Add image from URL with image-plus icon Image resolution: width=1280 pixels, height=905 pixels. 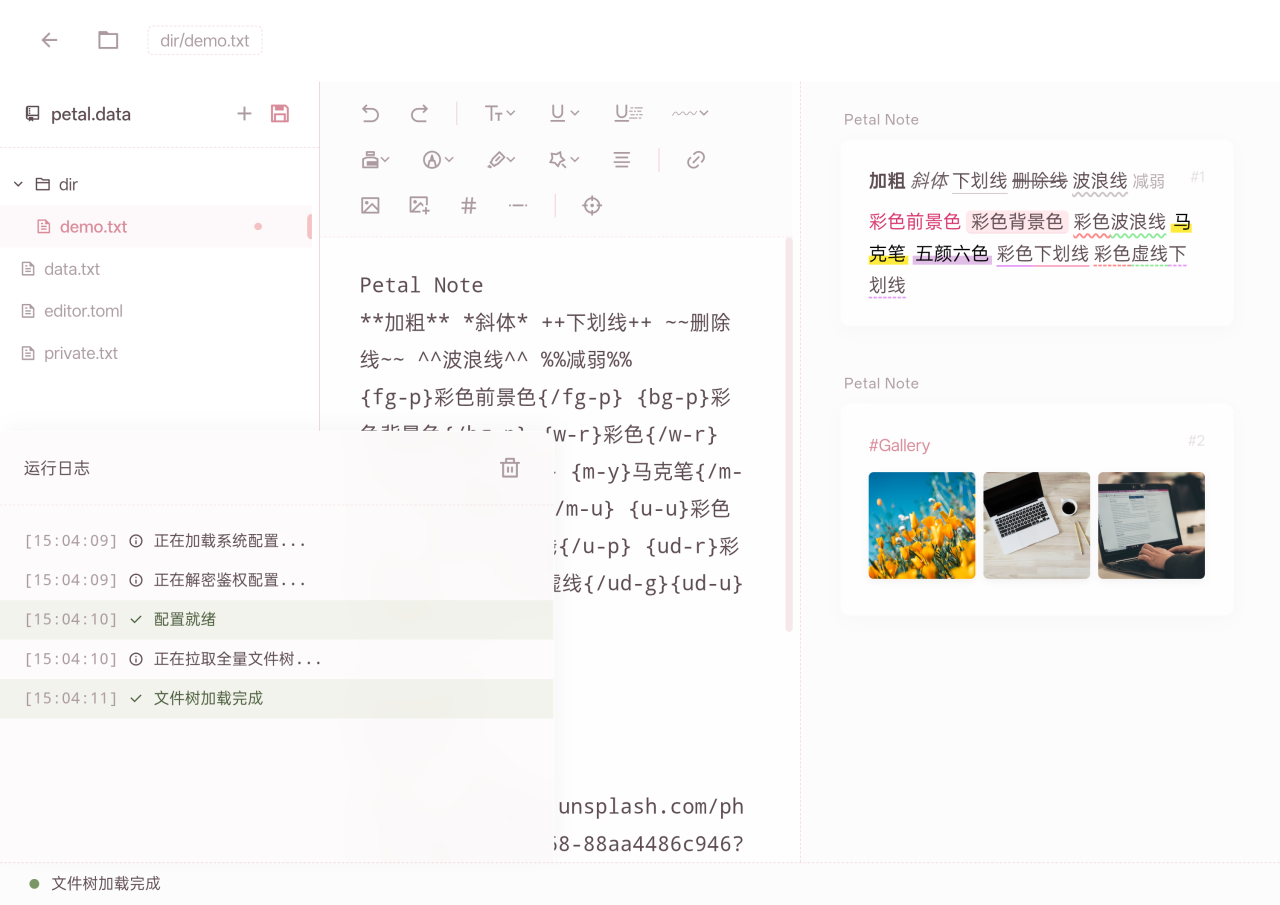point(418,205)
